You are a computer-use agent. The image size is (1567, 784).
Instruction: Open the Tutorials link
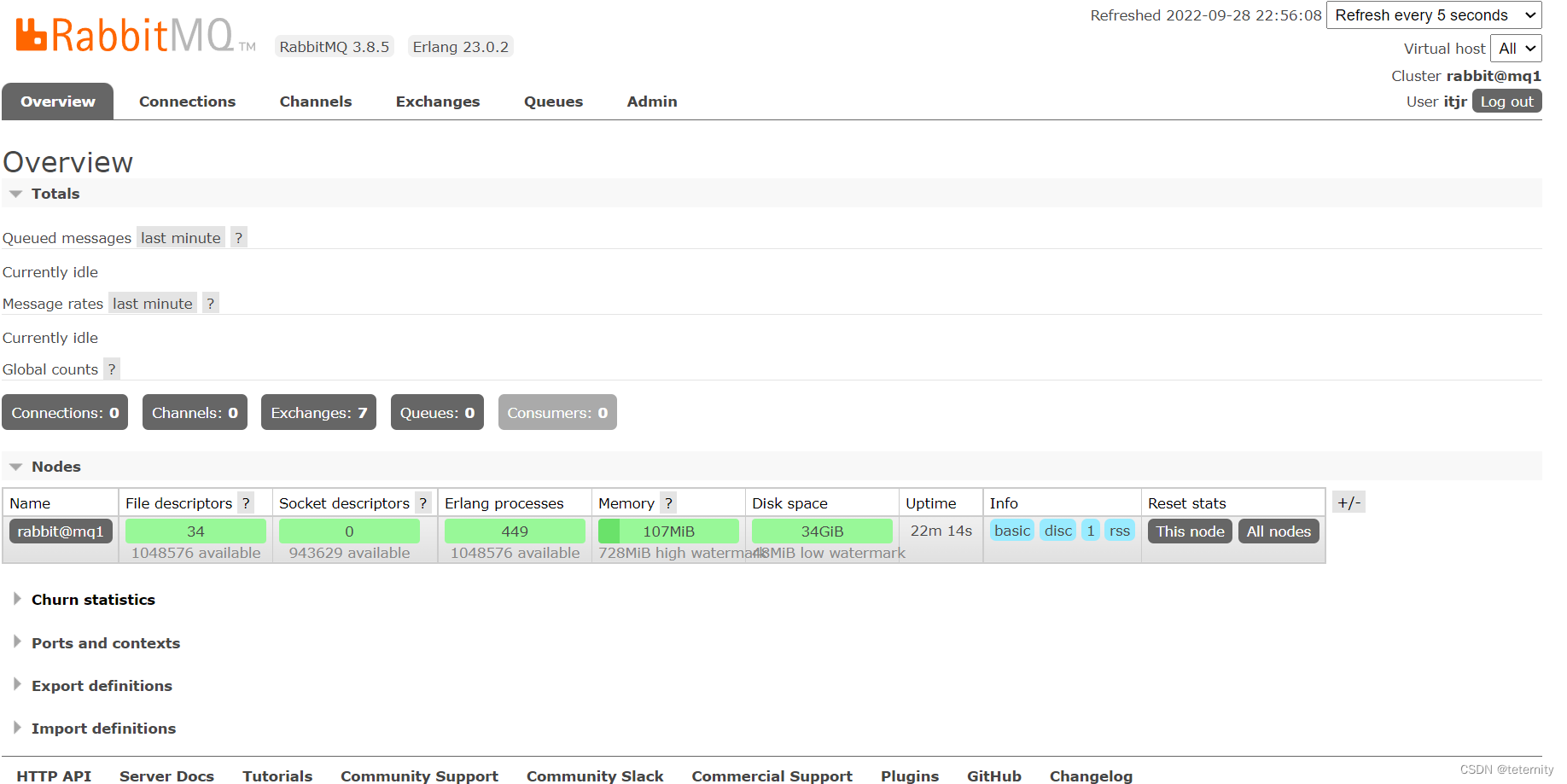point(277,776)
